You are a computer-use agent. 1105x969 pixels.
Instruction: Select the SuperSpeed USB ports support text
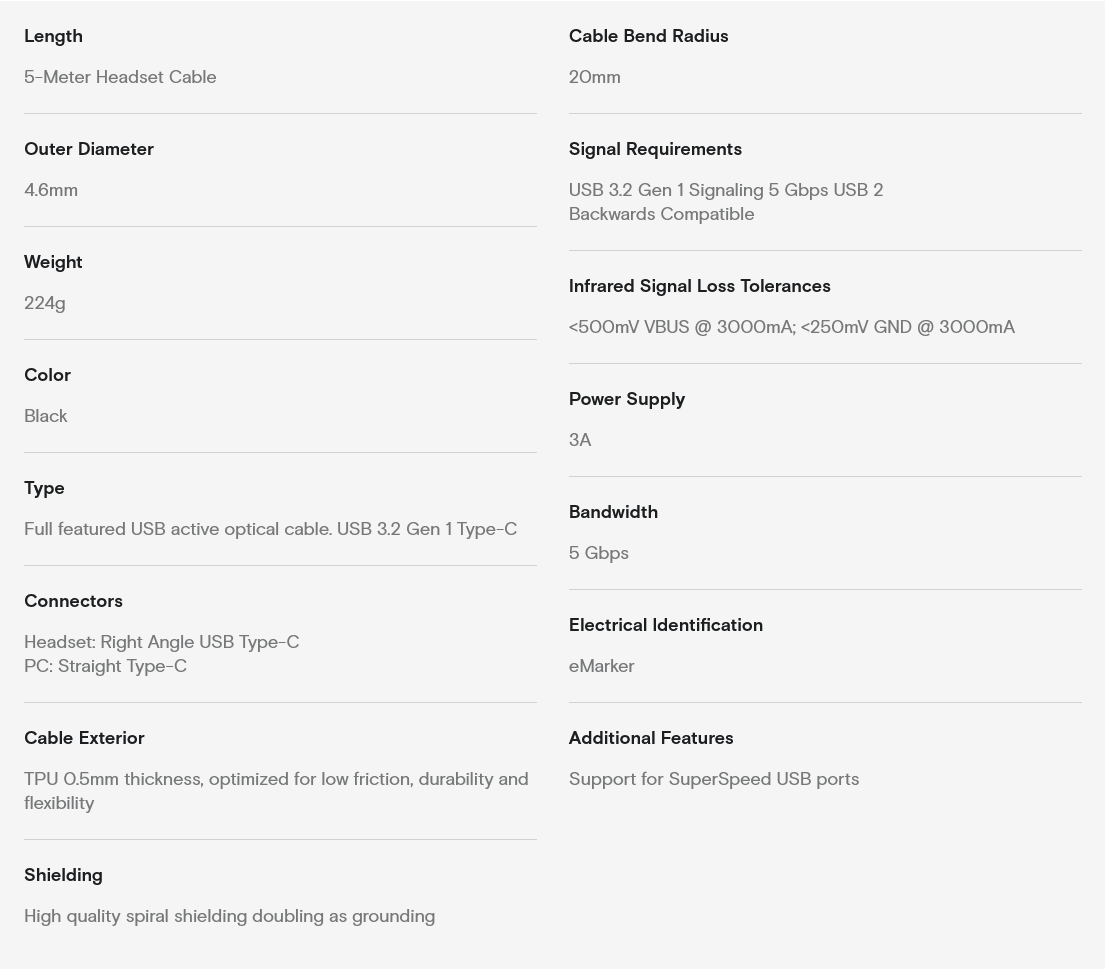tap(713, 779)
